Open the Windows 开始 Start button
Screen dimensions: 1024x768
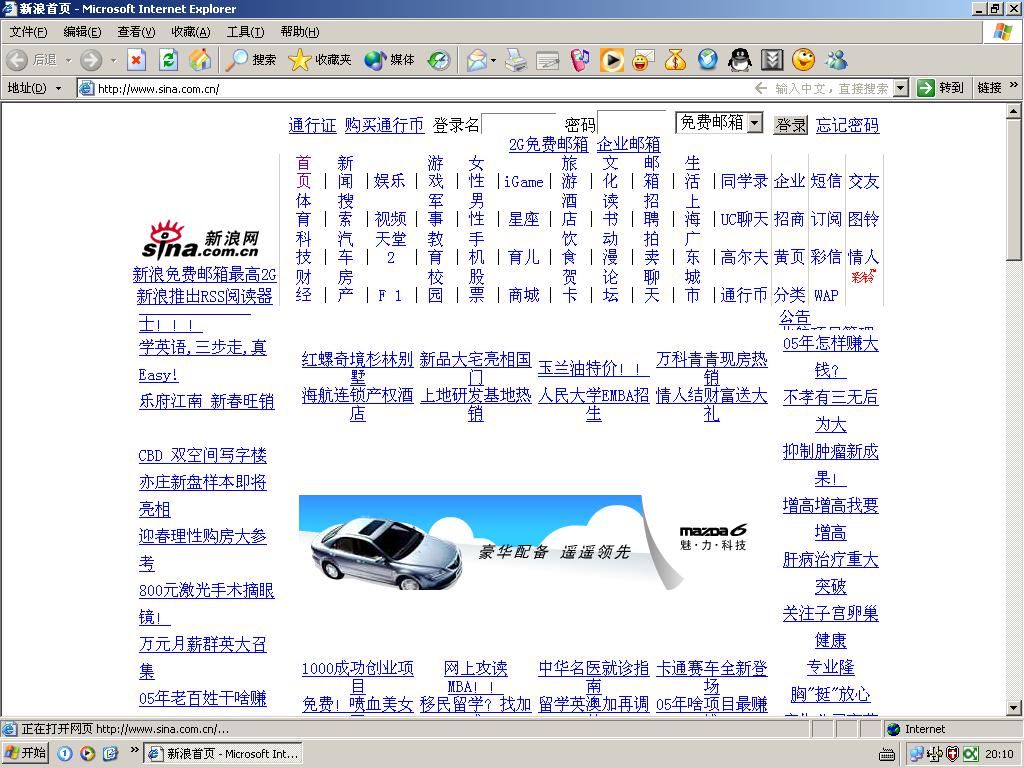(x=25, y=753)
